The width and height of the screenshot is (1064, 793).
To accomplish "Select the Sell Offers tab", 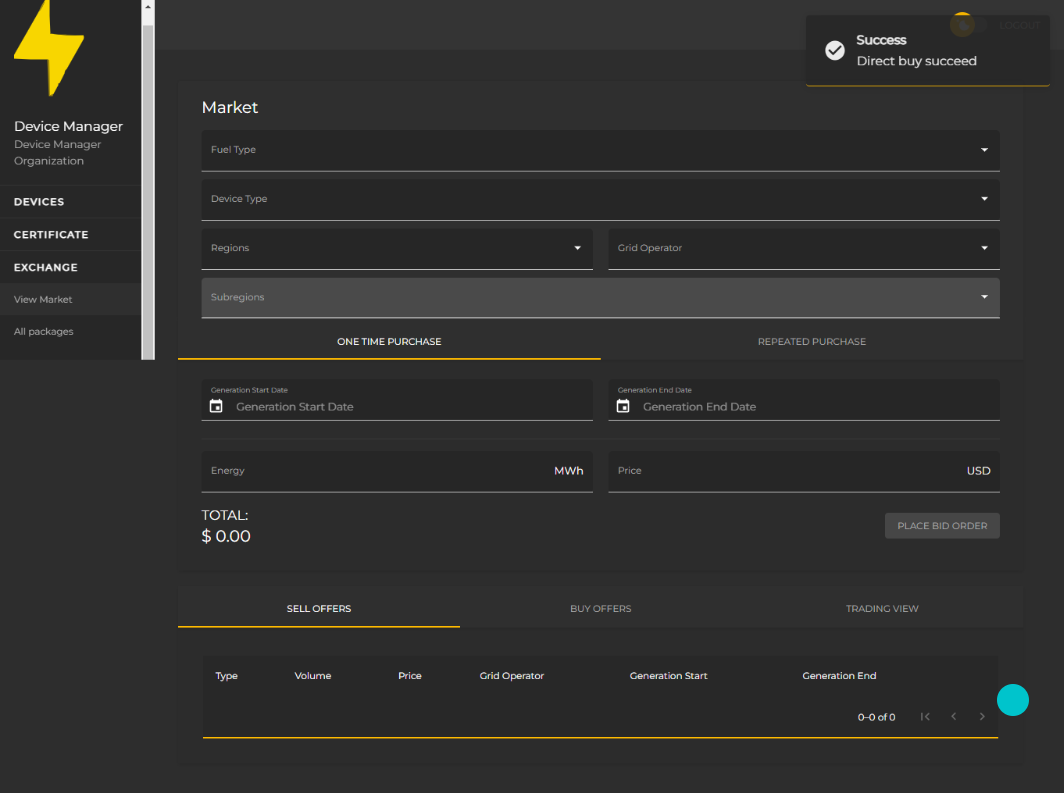I will (319, 609).
